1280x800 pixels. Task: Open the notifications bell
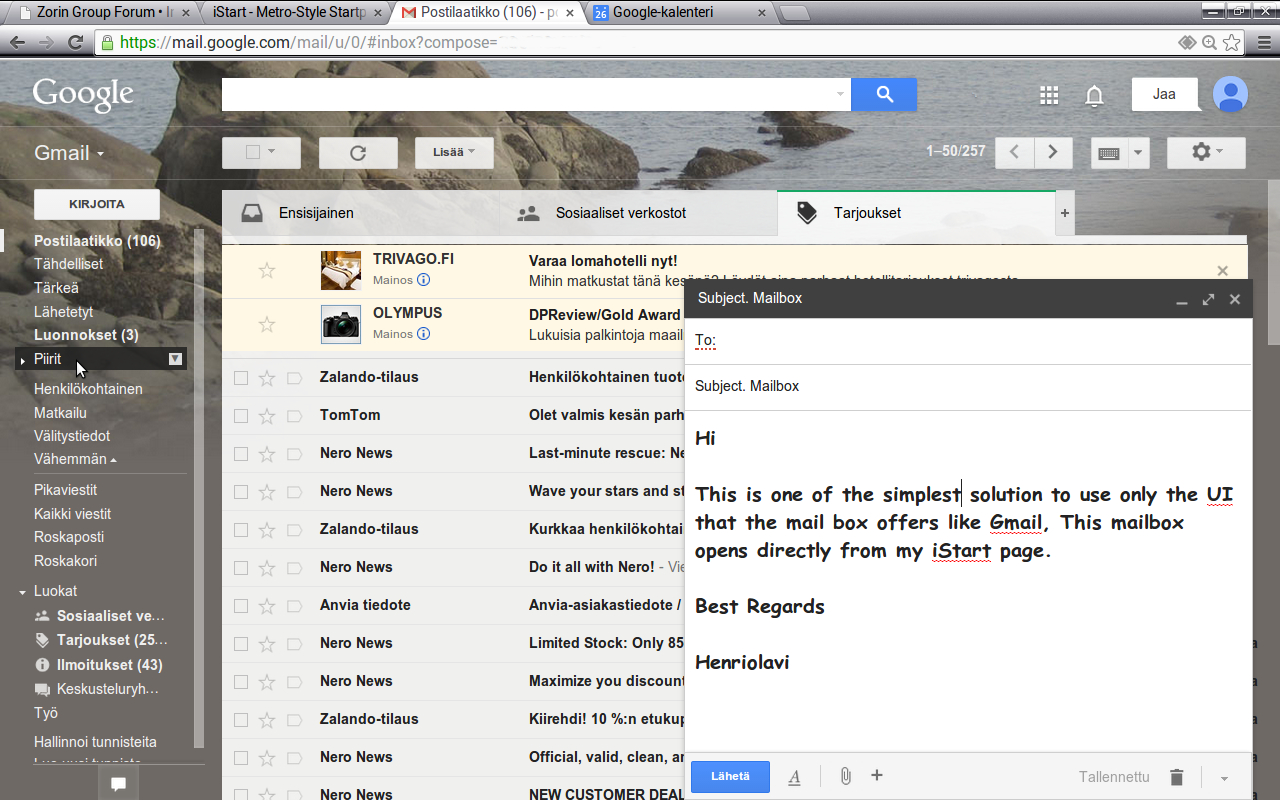(x=1095, y=95)
